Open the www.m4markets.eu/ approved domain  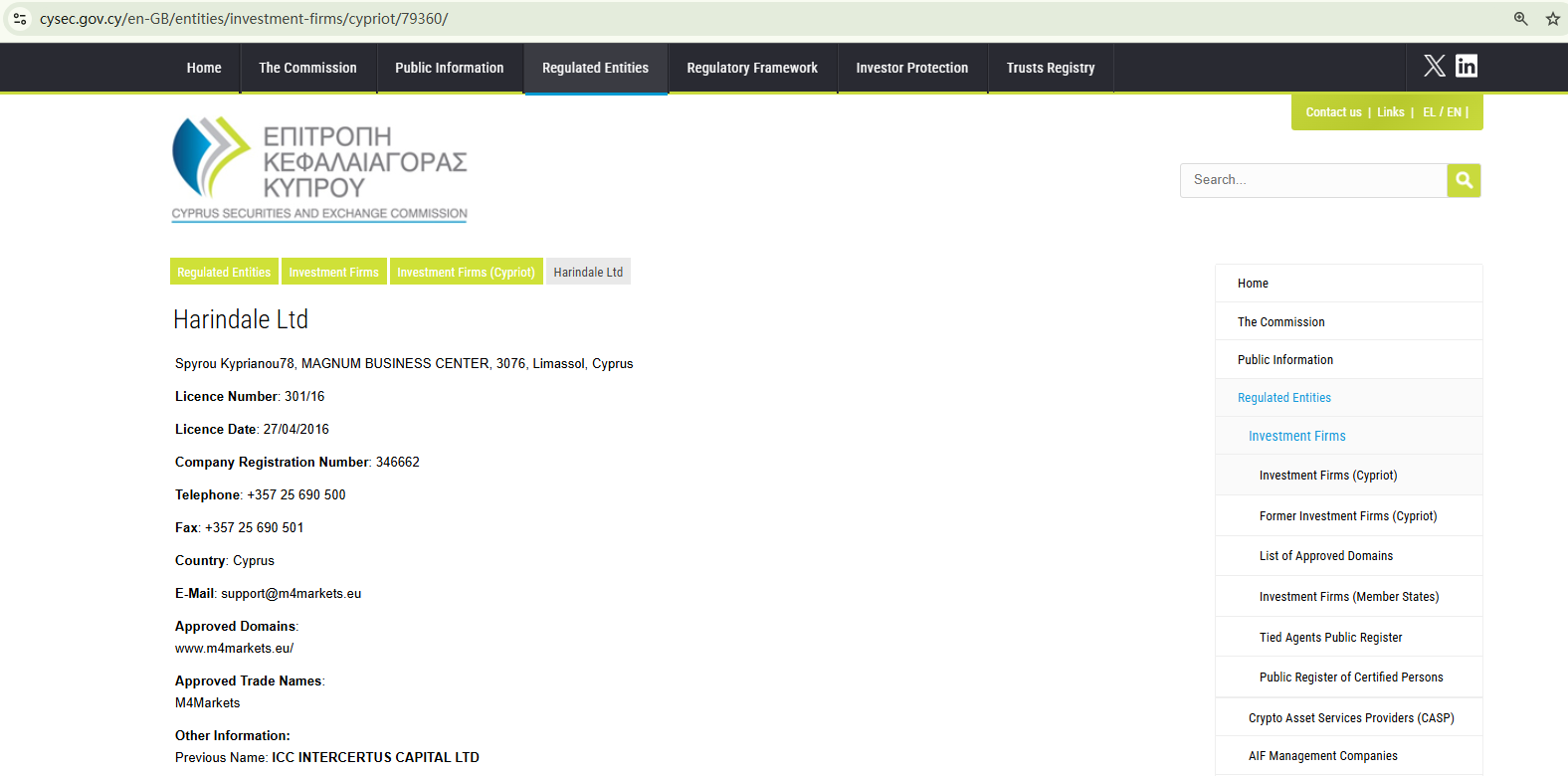(x=234, y=648)
